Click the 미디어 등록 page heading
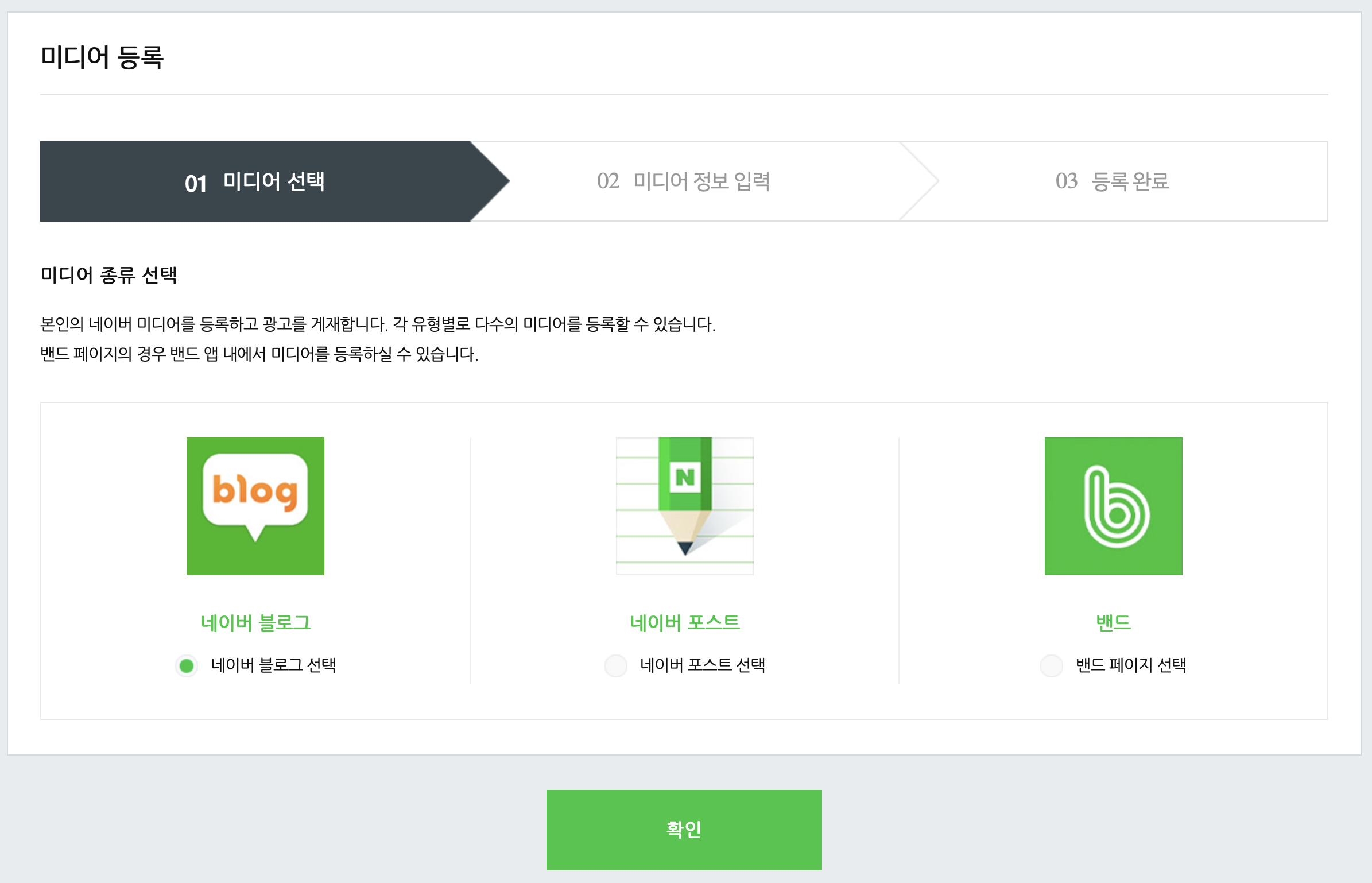The height and width of the screenshot is (883, 1372). click(102, 57)
